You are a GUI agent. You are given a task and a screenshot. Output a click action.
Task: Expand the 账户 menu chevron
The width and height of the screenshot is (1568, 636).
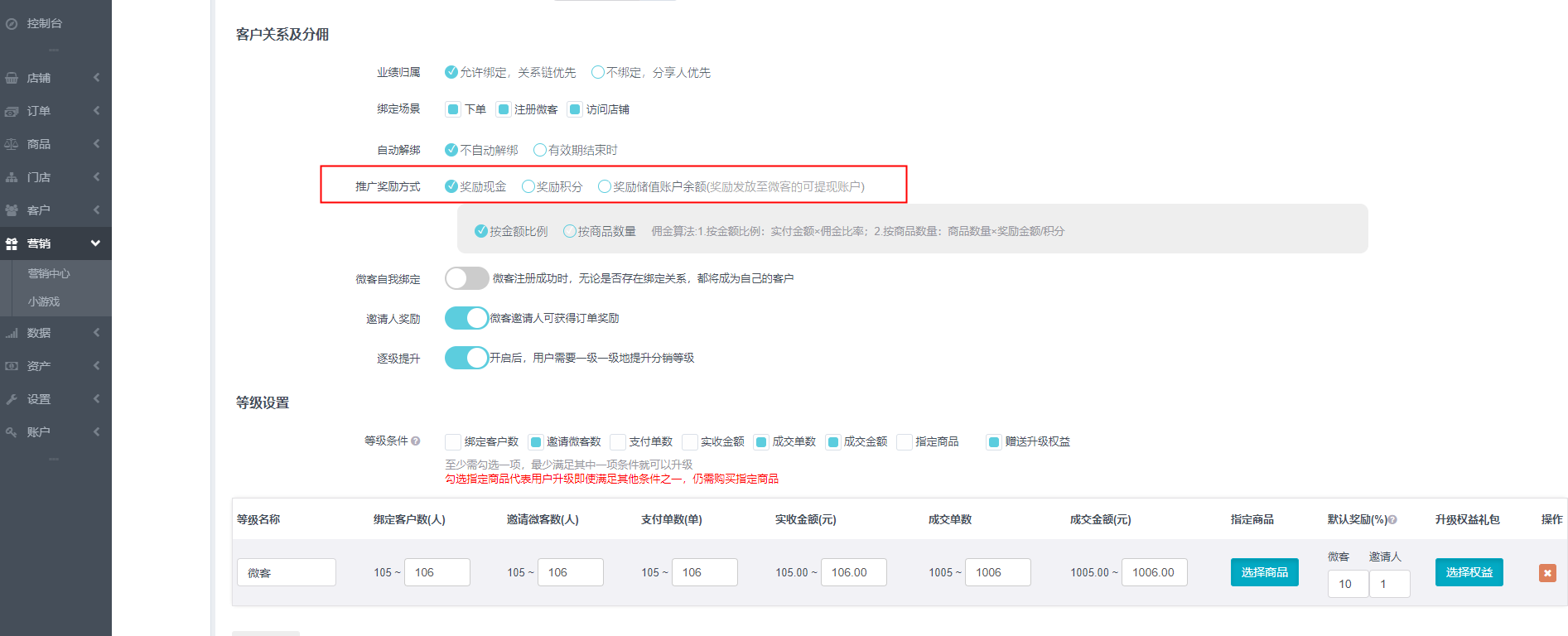pos(96,432)
